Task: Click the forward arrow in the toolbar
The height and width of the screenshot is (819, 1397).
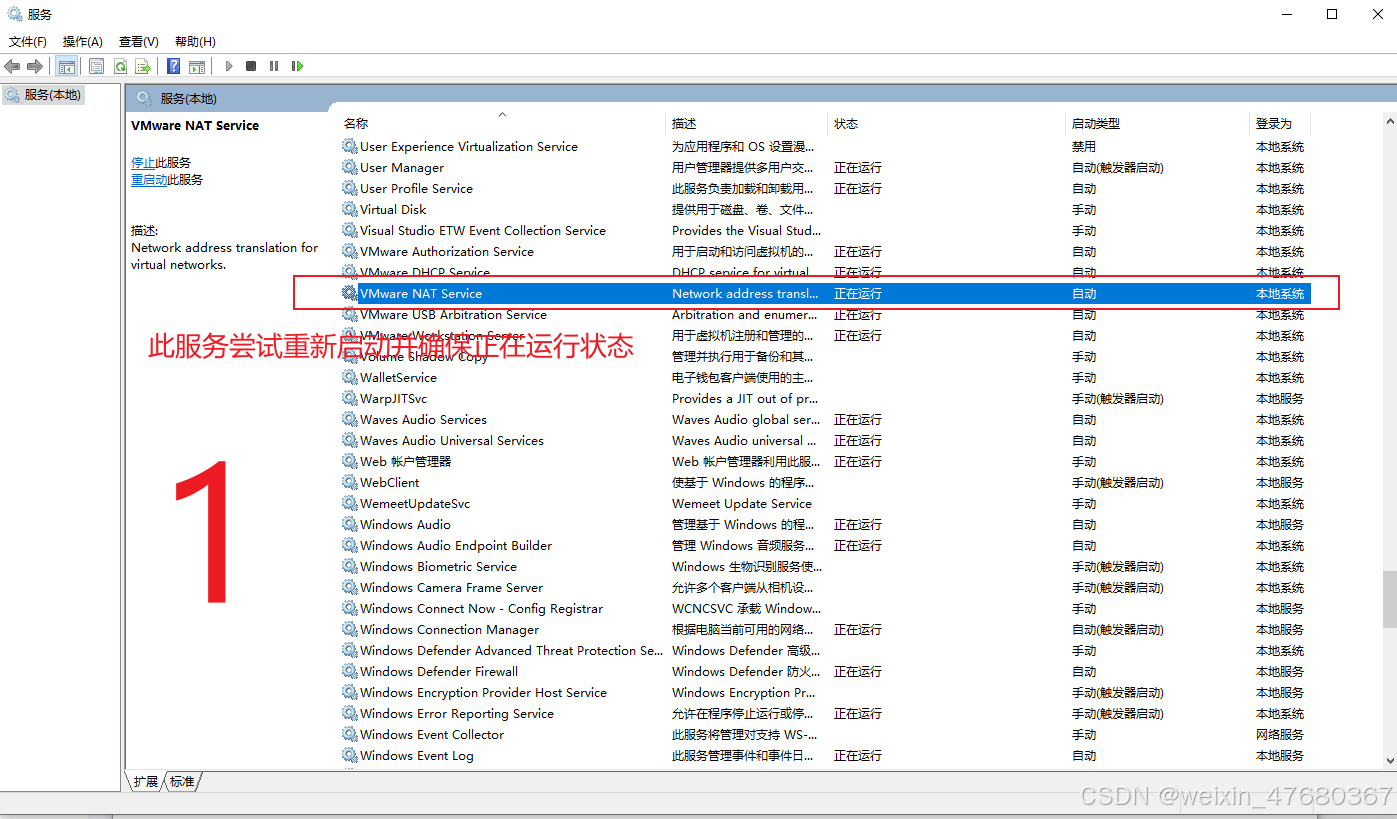Action: click(x=35, y=66)
